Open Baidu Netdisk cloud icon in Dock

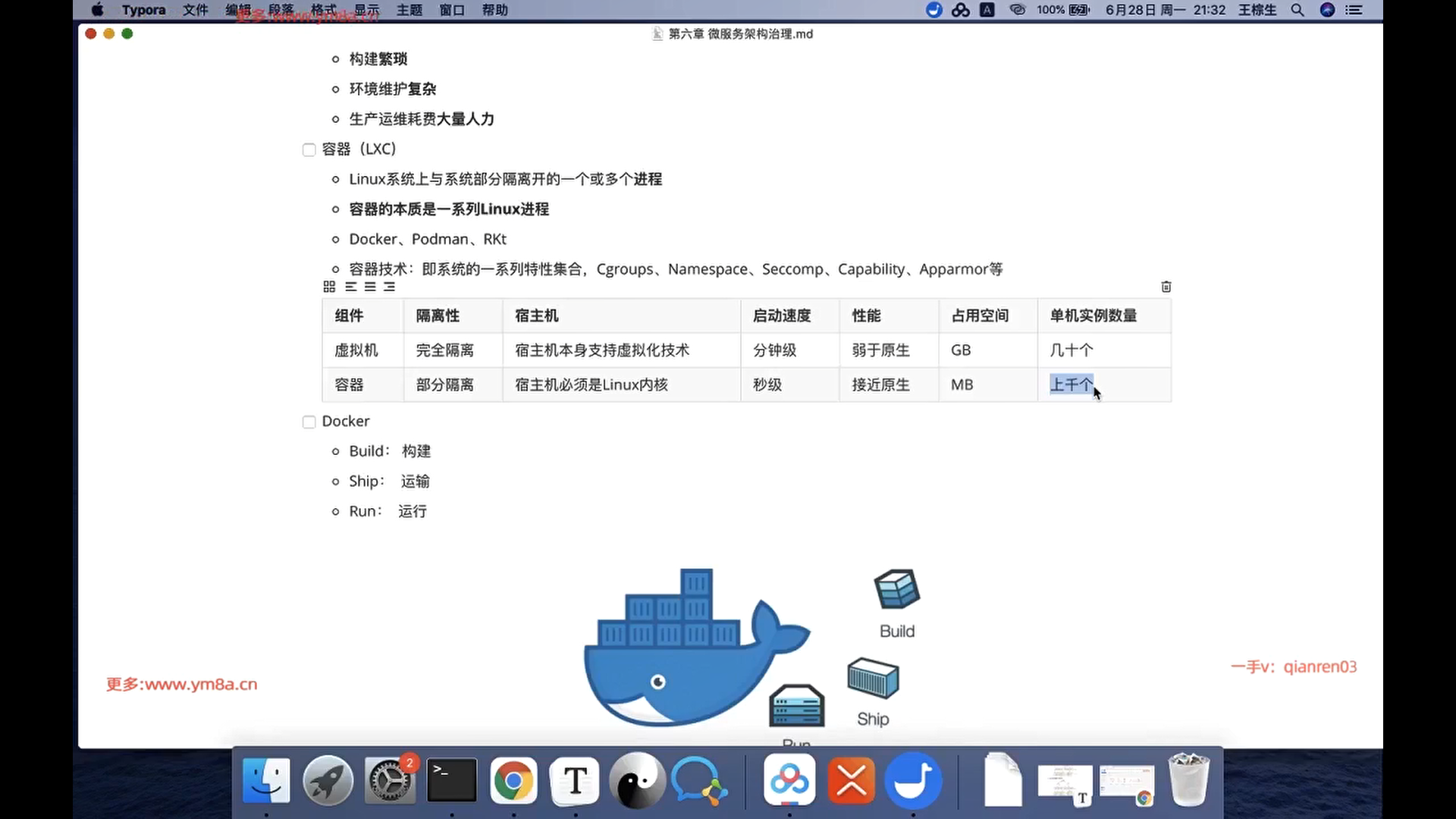pos(789,780)
